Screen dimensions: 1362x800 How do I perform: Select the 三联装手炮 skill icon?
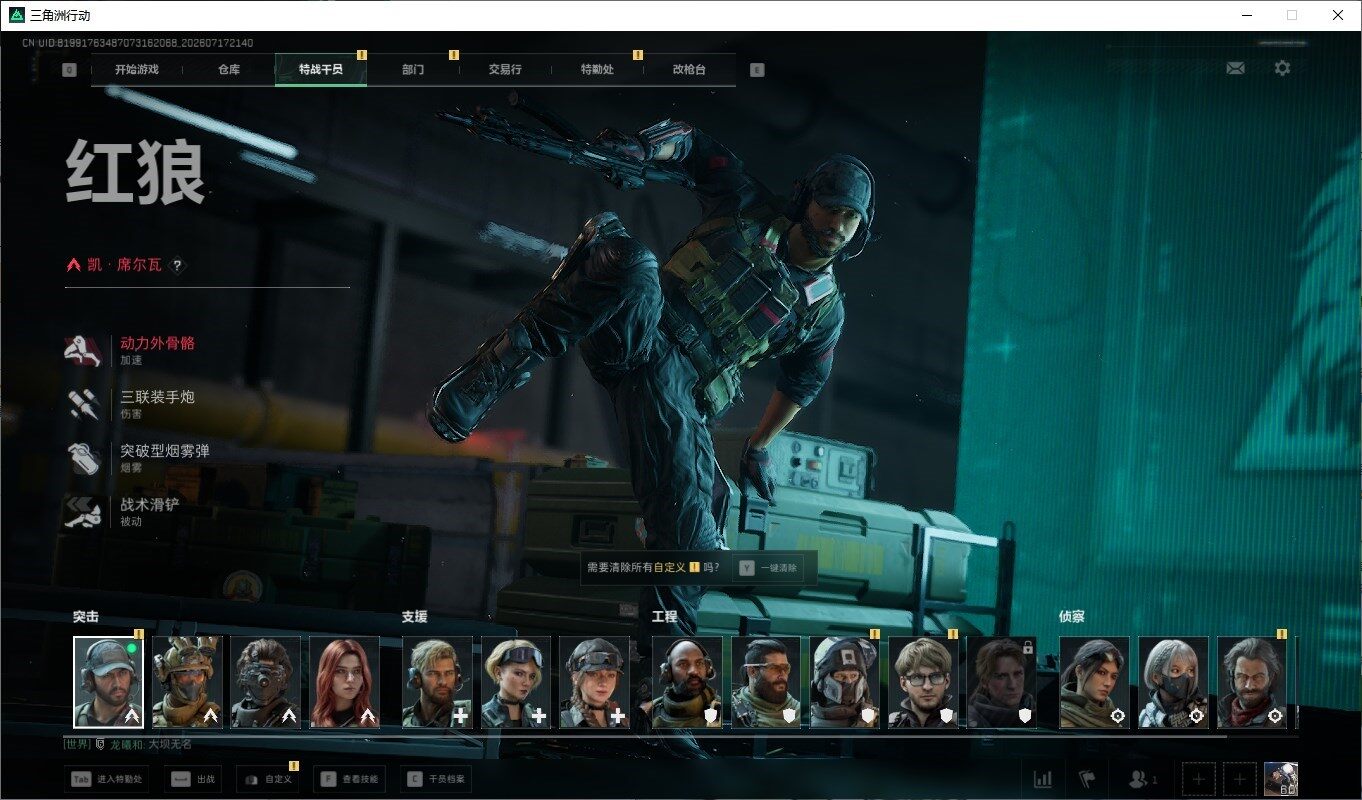pos(83,404)
